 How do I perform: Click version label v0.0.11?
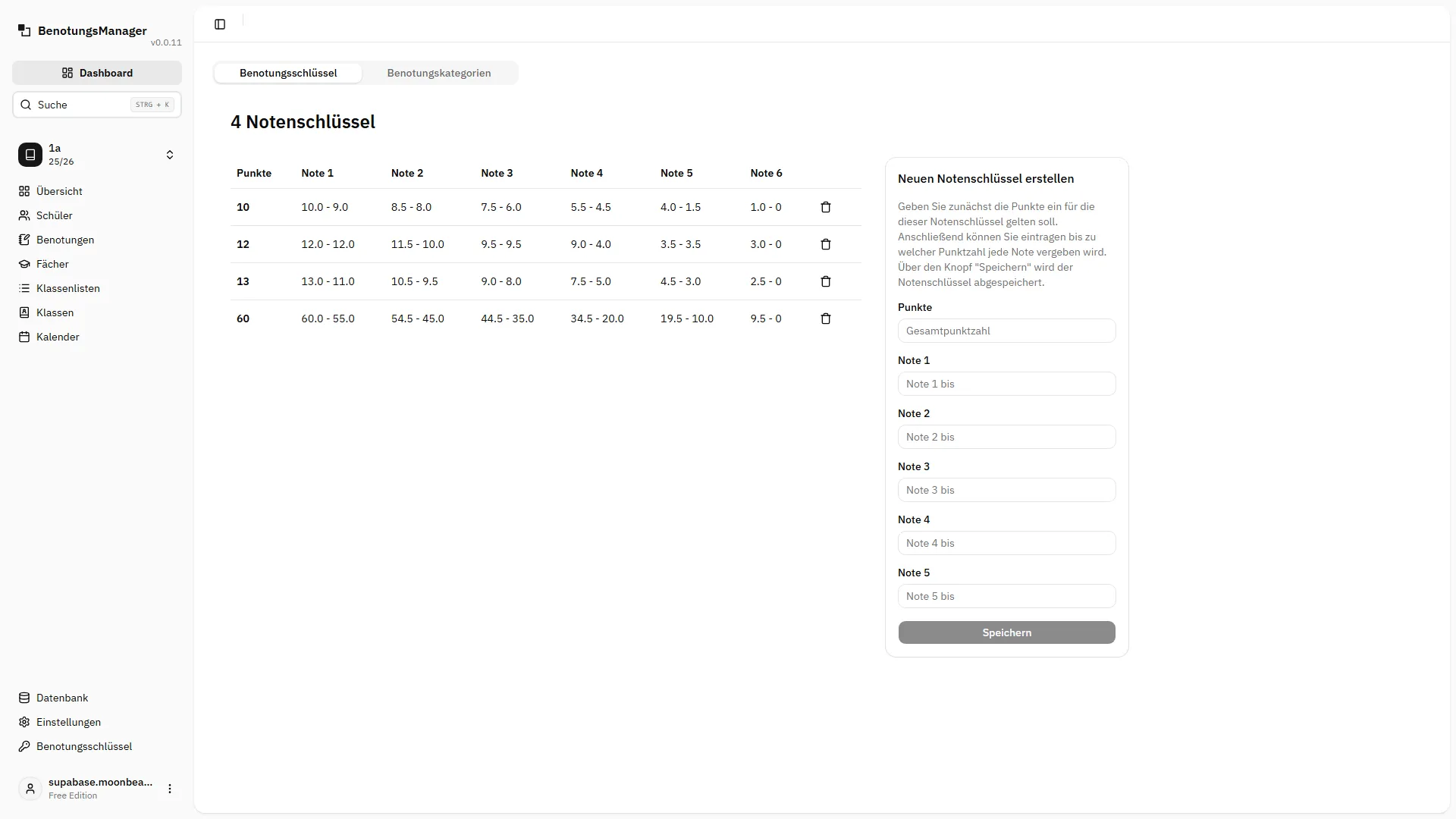coord(166,42)
